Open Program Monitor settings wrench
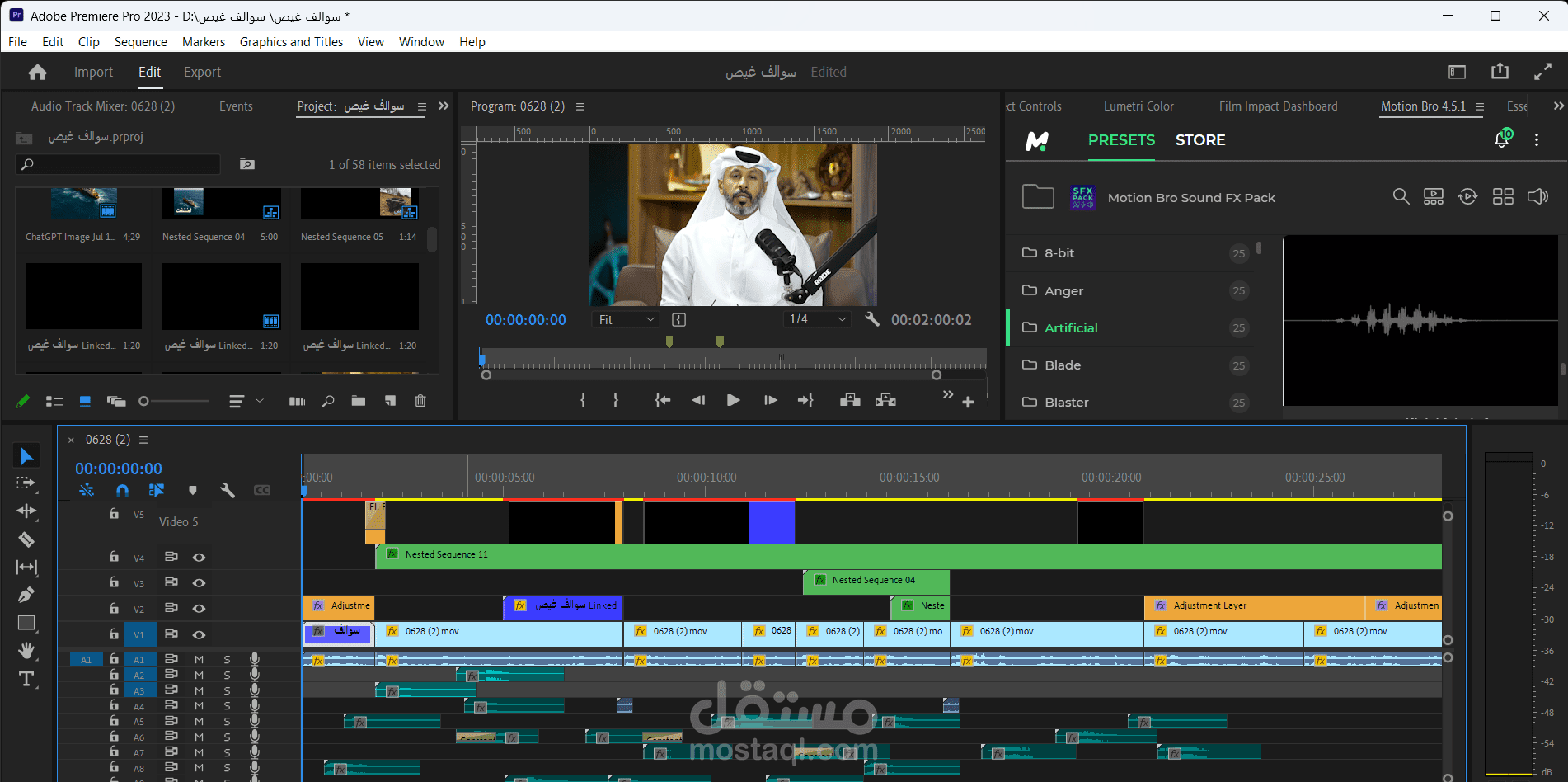The width and height of the screenshot is (1568, 782). click(872, 319)
